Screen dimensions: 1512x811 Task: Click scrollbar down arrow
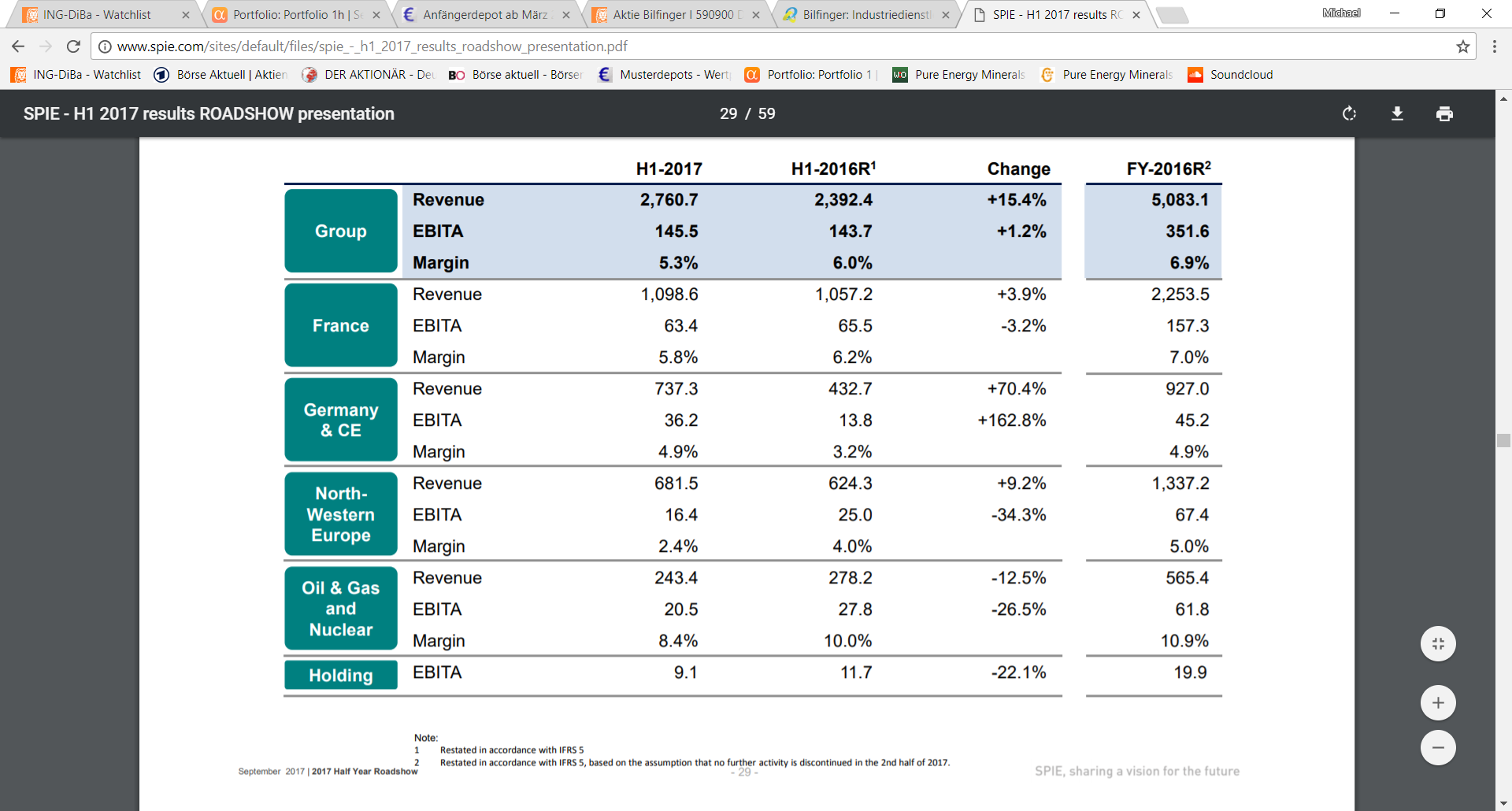click(x=1503, y=803)
